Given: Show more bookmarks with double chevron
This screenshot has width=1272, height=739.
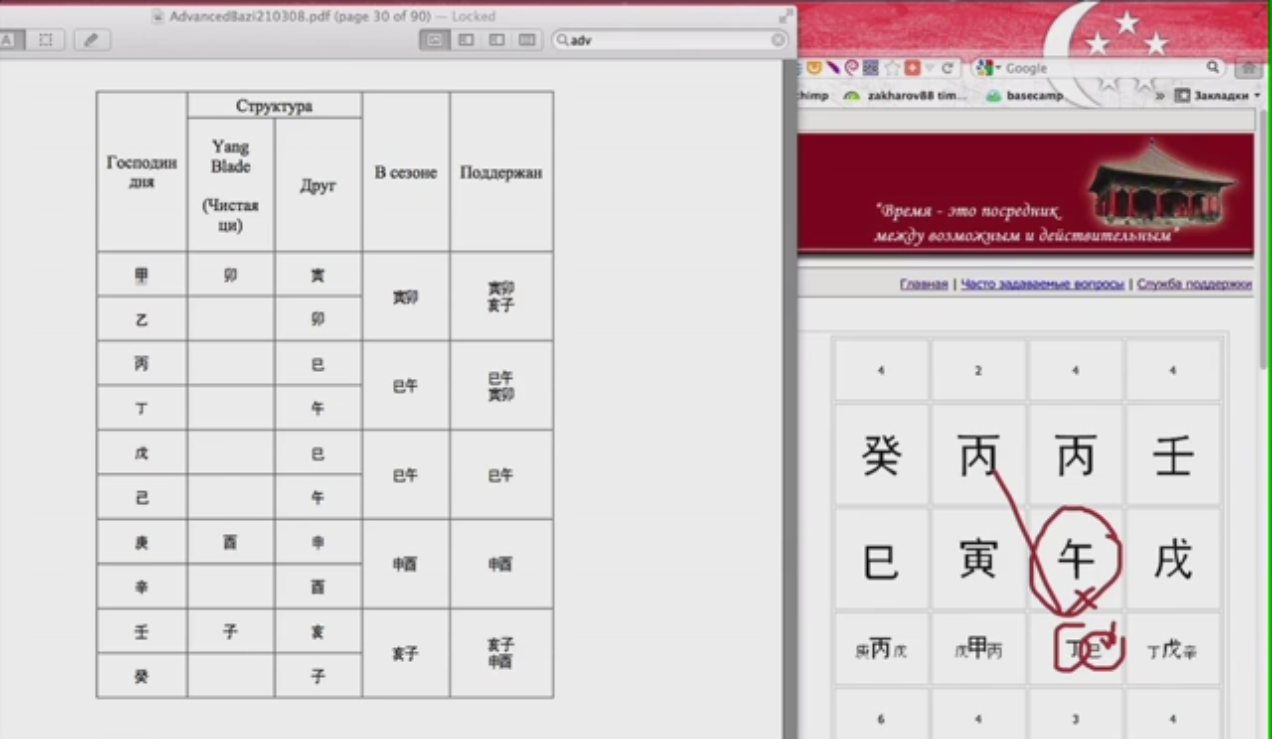Looking at the screenshot, I should 1160,96.
